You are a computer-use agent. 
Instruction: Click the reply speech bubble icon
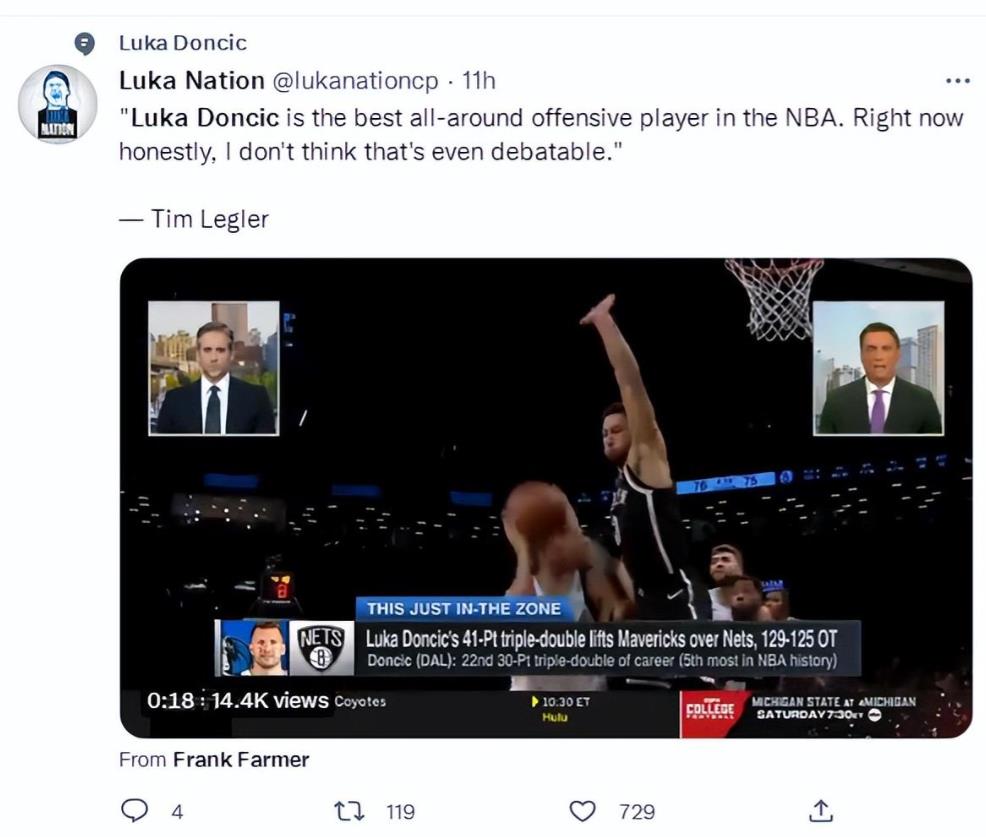tap(133, 811)
